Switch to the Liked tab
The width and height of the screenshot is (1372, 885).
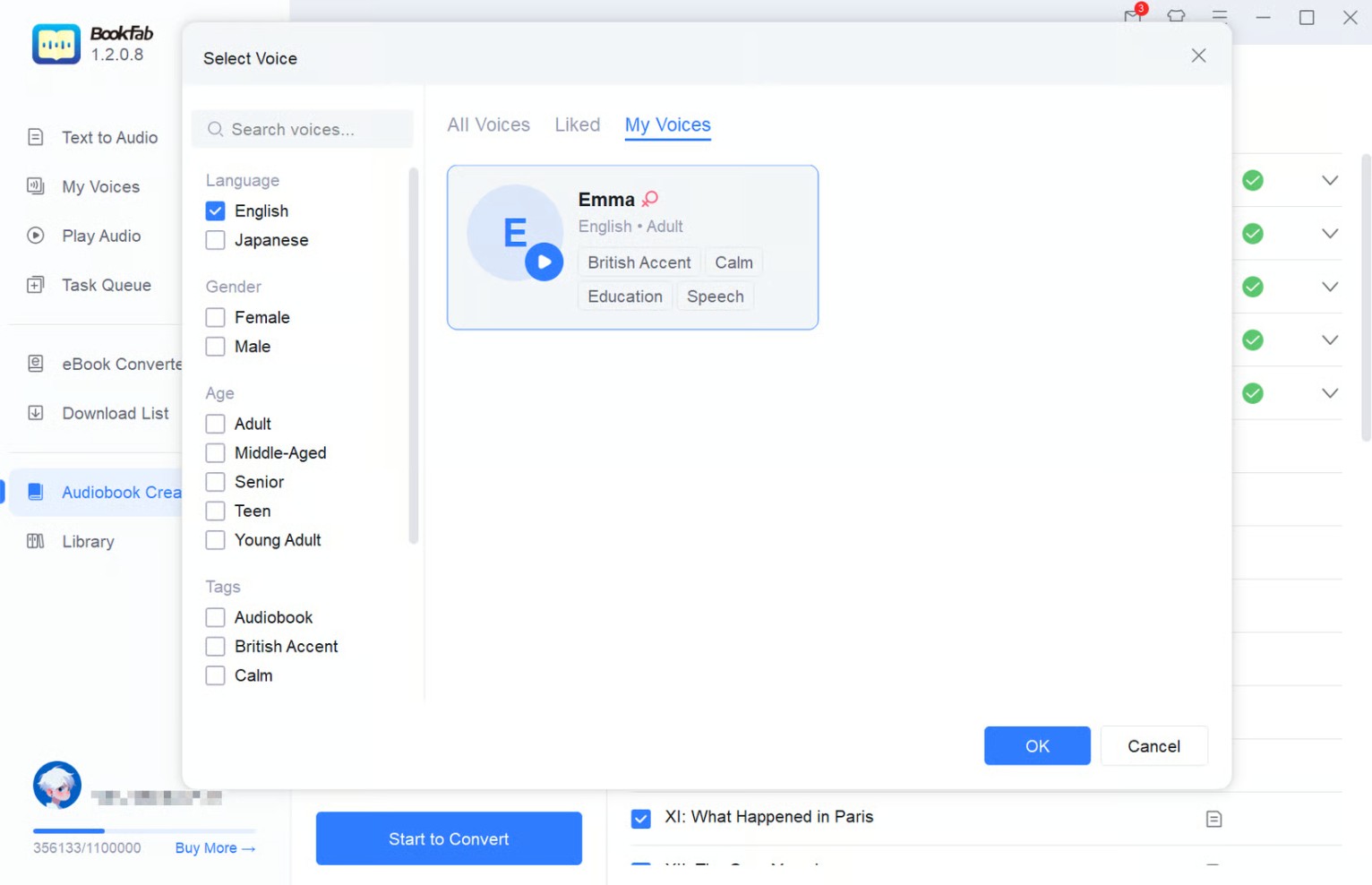click(577, 125)
